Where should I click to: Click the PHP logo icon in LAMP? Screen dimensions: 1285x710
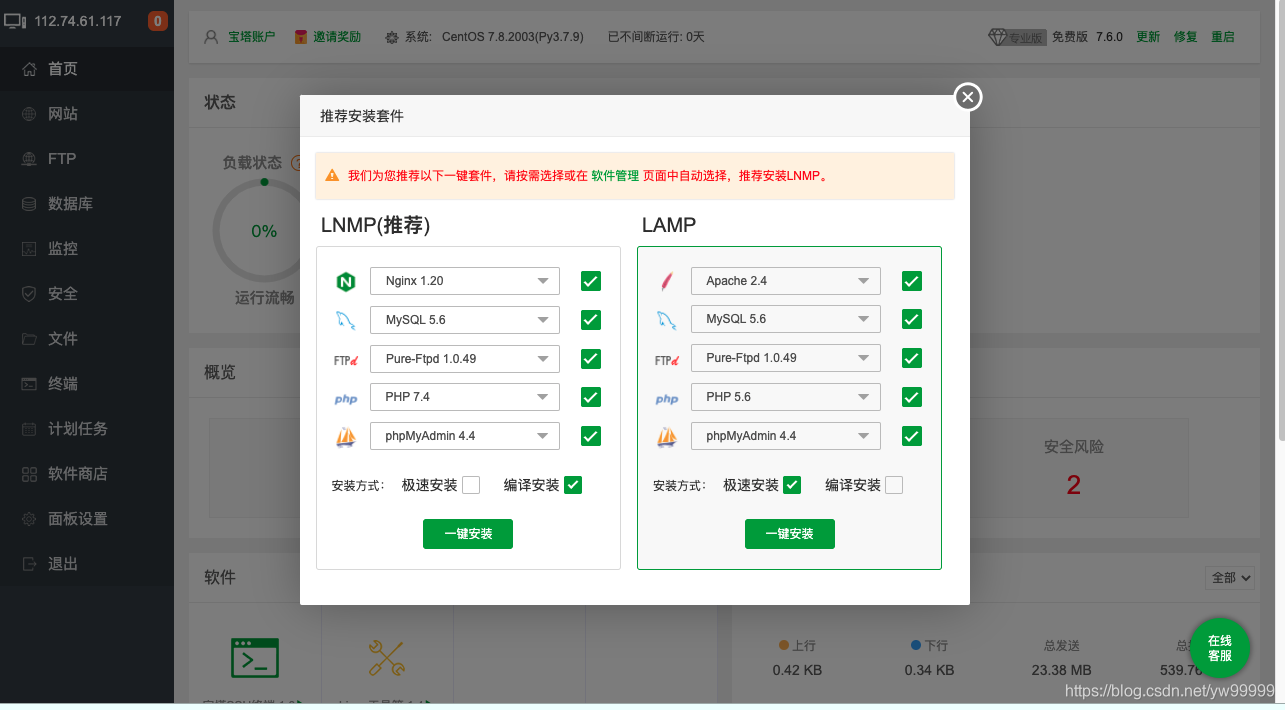(666, 399)
